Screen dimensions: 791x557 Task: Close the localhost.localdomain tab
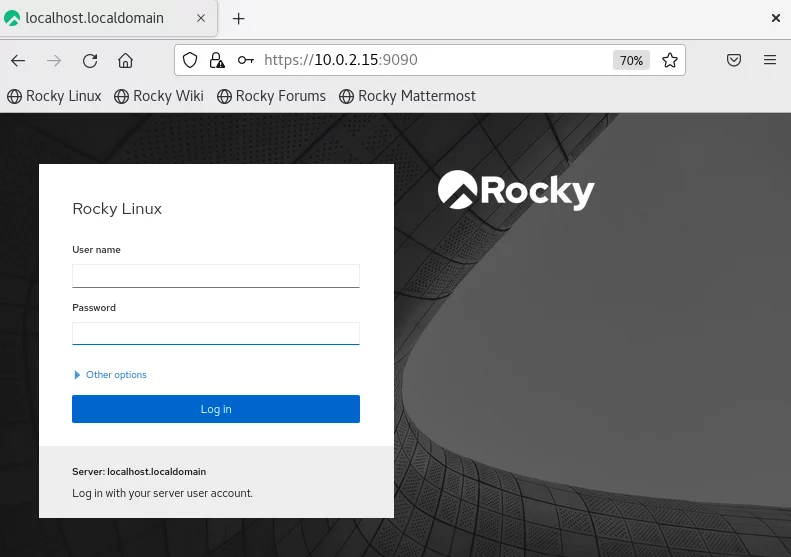pyautogui.click(x=201, y=18)
